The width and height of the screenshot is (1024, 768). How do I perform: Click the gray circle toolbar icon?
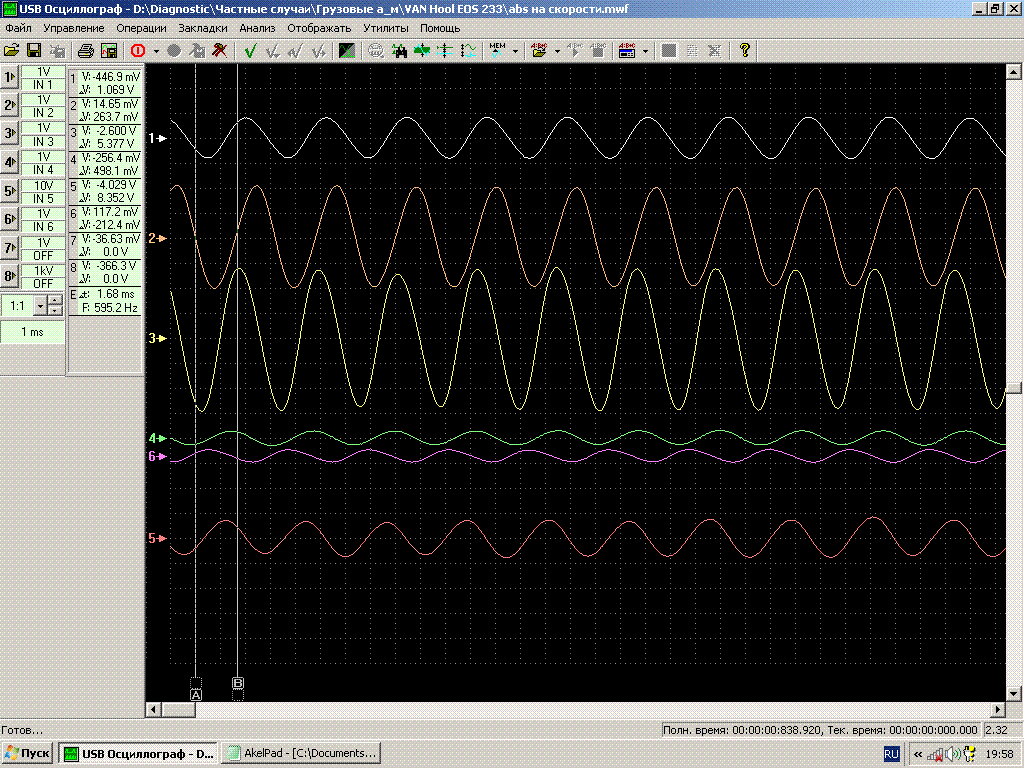(174, 50)
